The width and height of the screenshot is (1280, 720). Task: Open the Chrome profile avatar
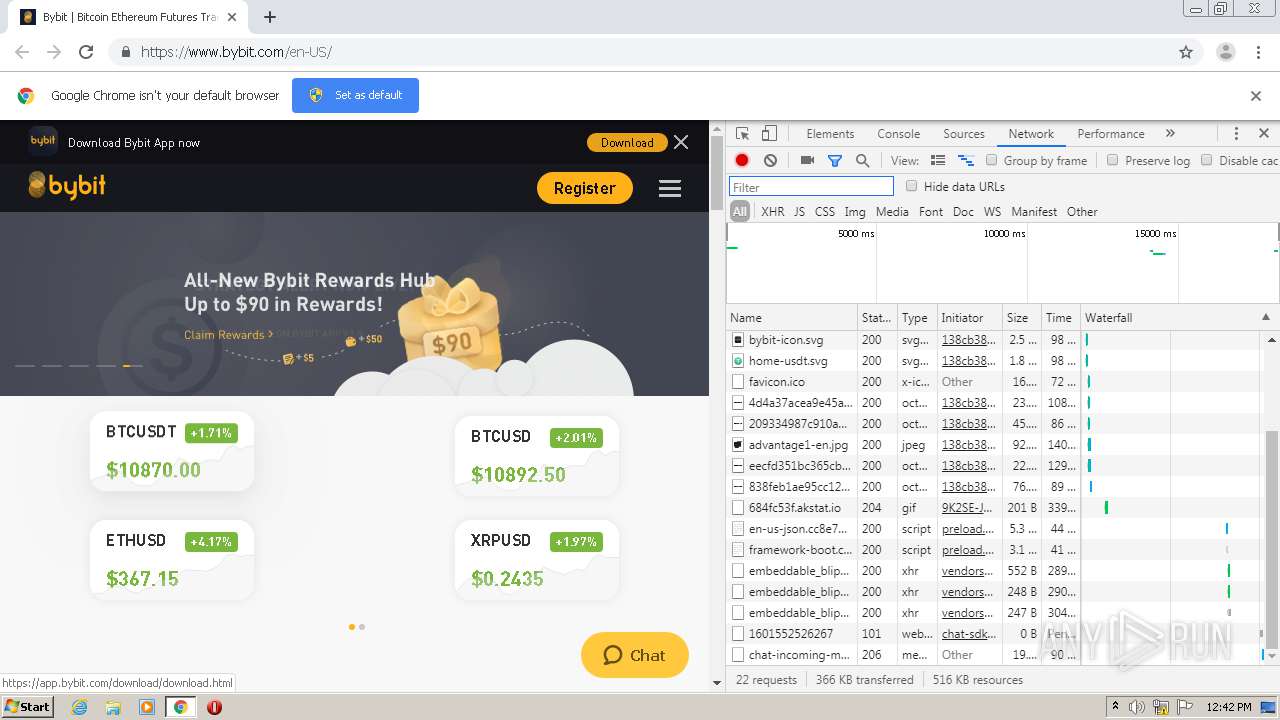point(1225,52)
